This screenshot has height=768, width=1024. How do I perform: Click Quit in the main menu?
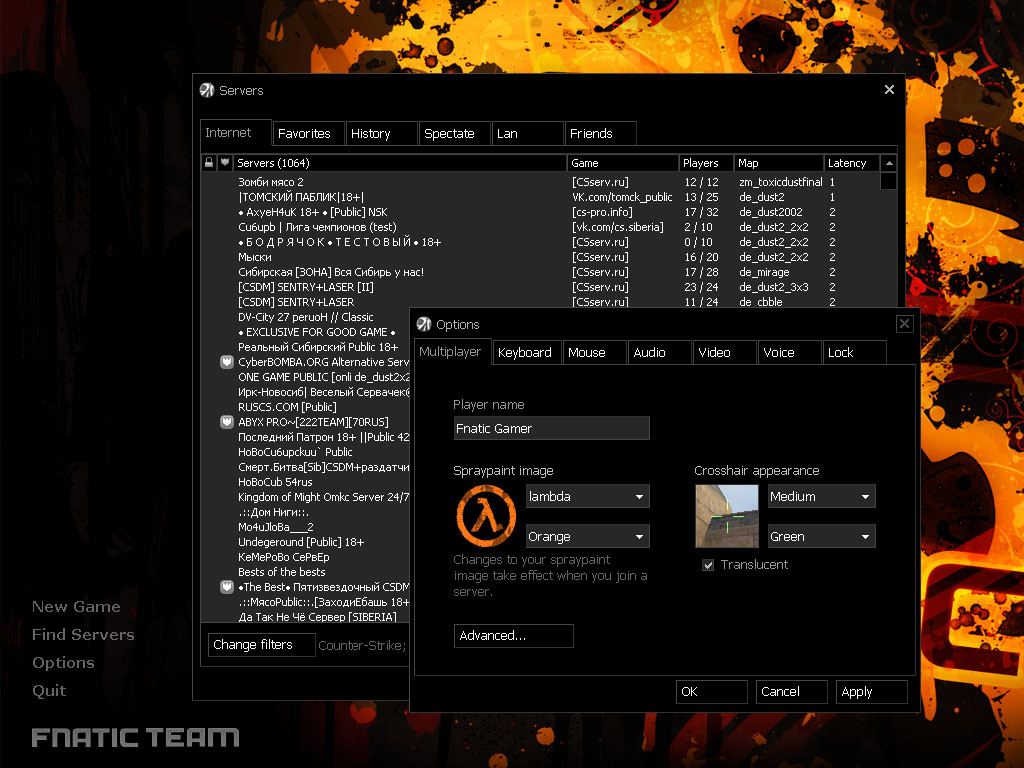coord(49,691)
